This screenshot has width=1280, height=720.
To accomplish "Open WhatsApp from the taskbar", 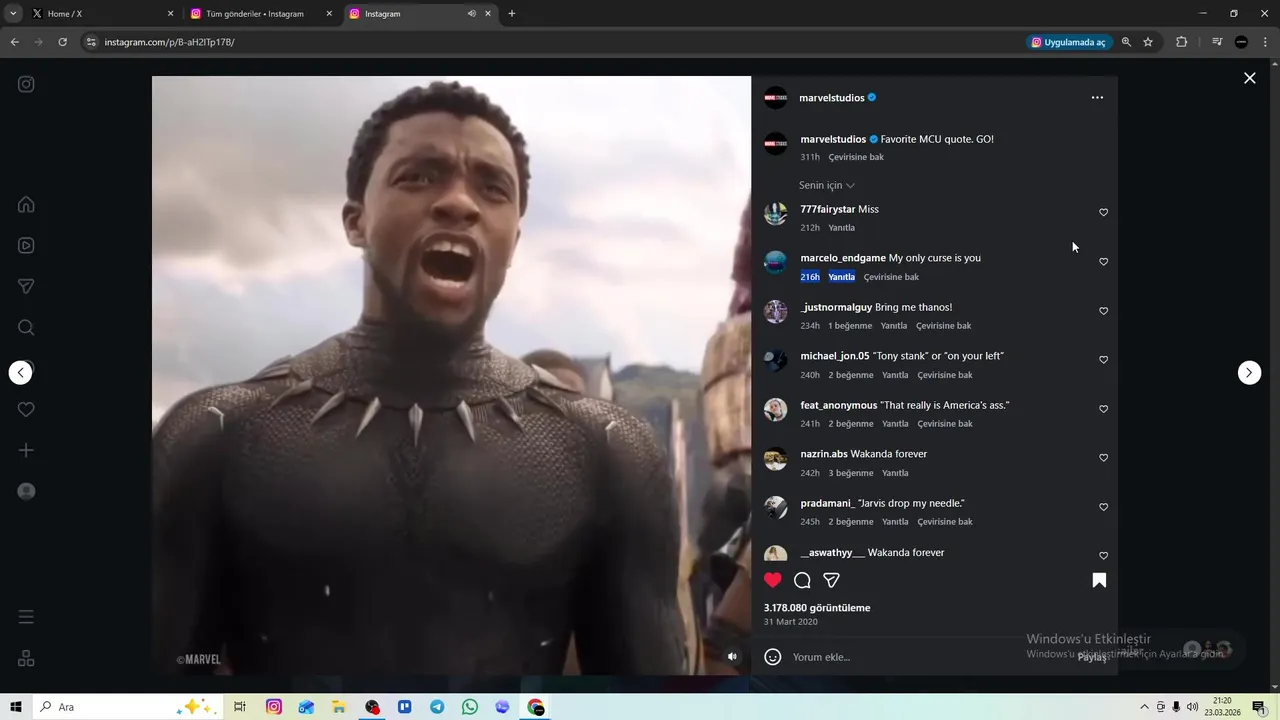I will pos(470,707).
